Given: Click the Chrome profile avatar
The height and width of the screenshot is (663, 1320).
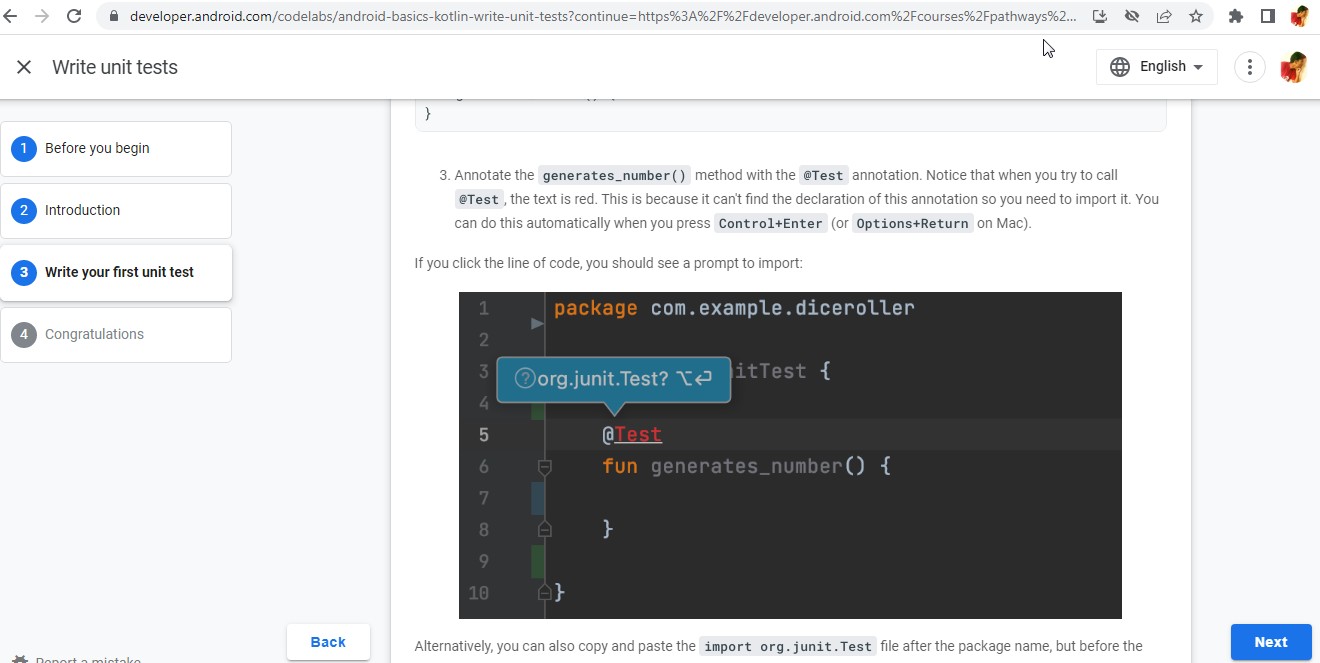Looking at the screenshot, I should [x=1301, y=16].
